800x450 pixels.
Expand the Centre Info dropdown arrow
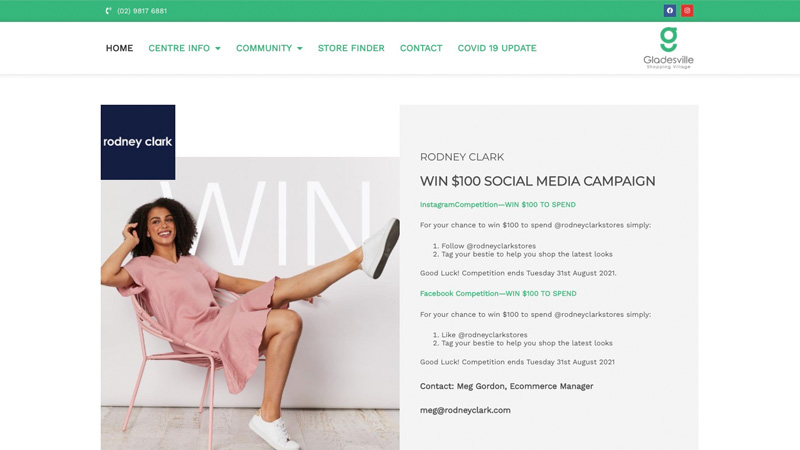click(x=218, y=48)
